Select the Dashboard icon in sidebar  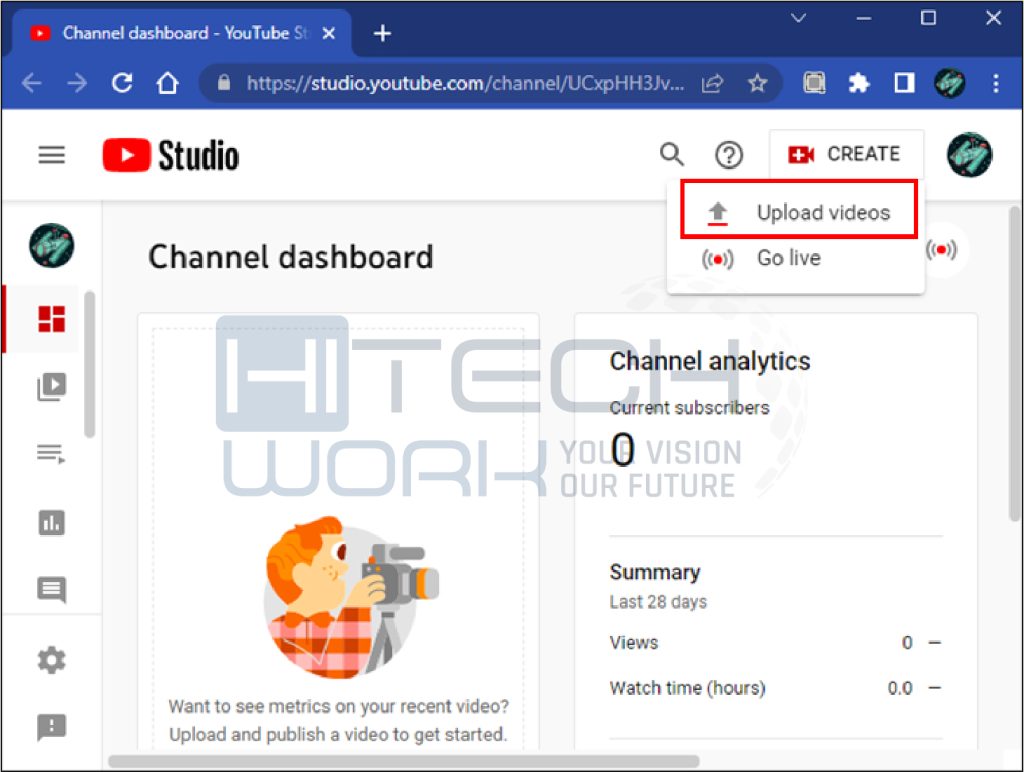(52, 319)
